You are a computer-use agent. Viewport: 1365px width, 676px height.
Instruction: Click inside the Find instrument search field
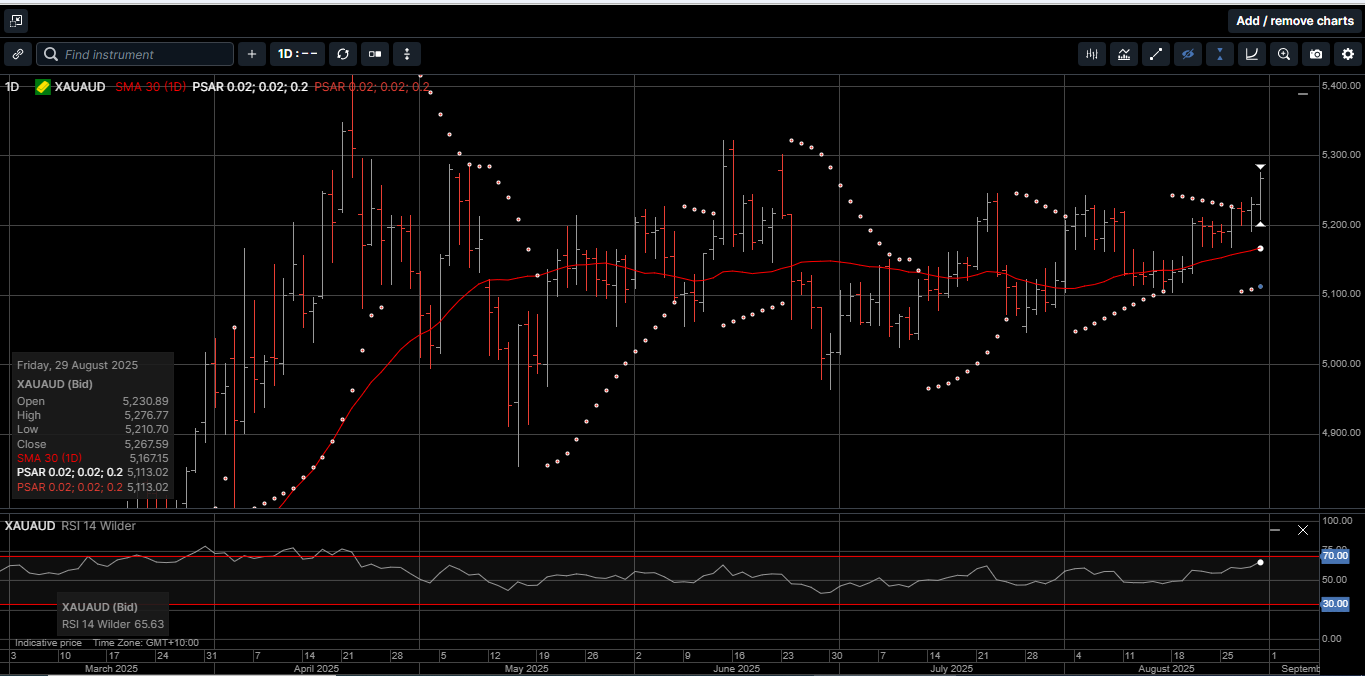click(135, 54)
